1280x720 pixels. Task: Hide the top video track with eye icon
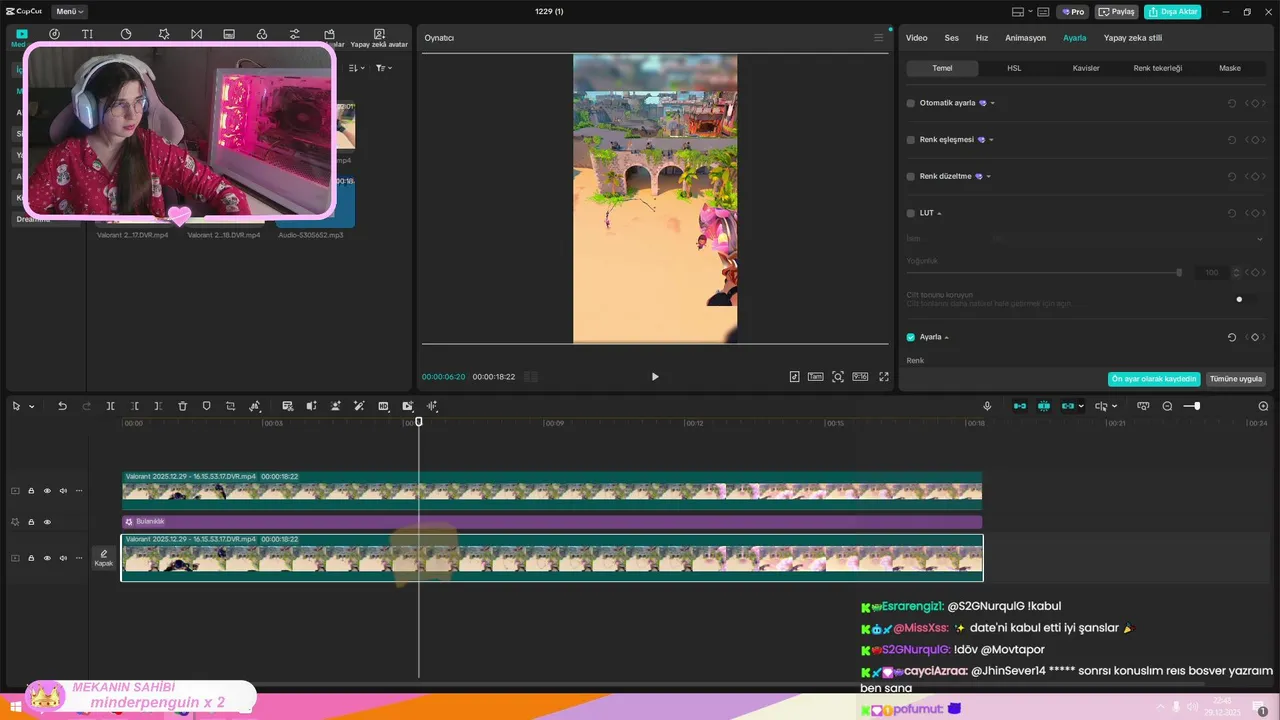(x=47, y=491)
